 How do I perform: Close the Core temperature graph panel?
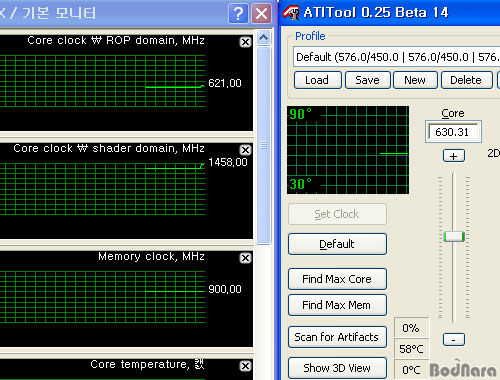tap(245, 366)
